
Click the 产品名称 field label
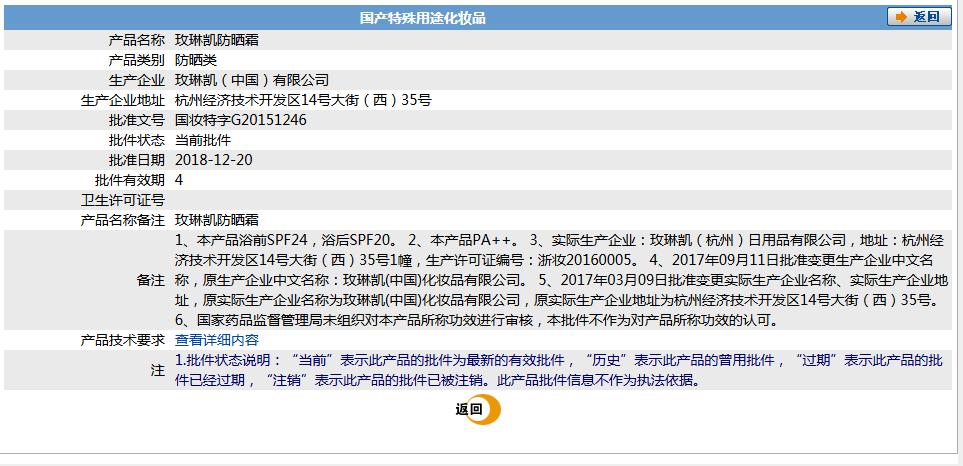pyautogui.click(x=137, y=41)
